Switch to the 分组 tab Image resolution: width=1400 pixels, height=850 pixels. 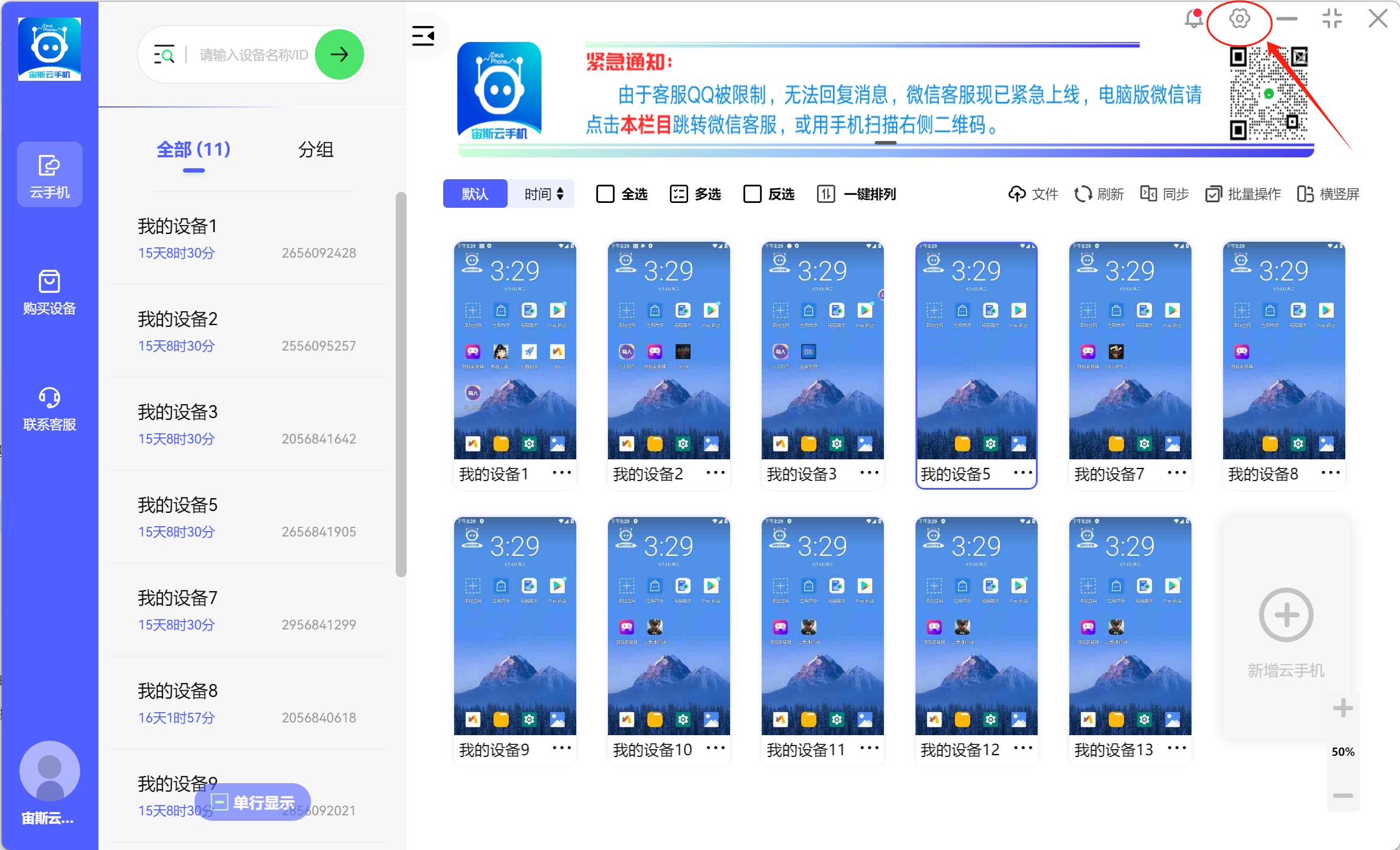tap(316, 149)
